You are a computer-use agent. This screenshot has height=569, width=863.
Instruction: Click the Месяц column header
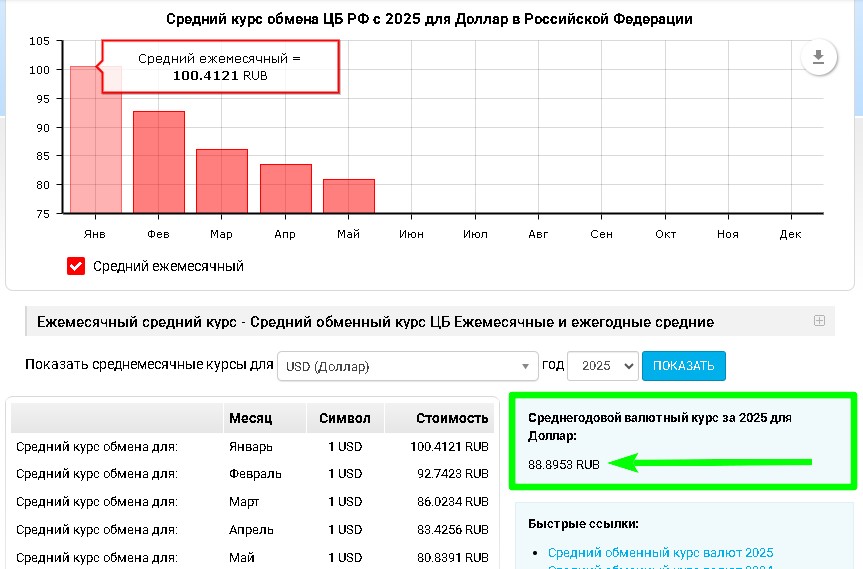(250, 418)
